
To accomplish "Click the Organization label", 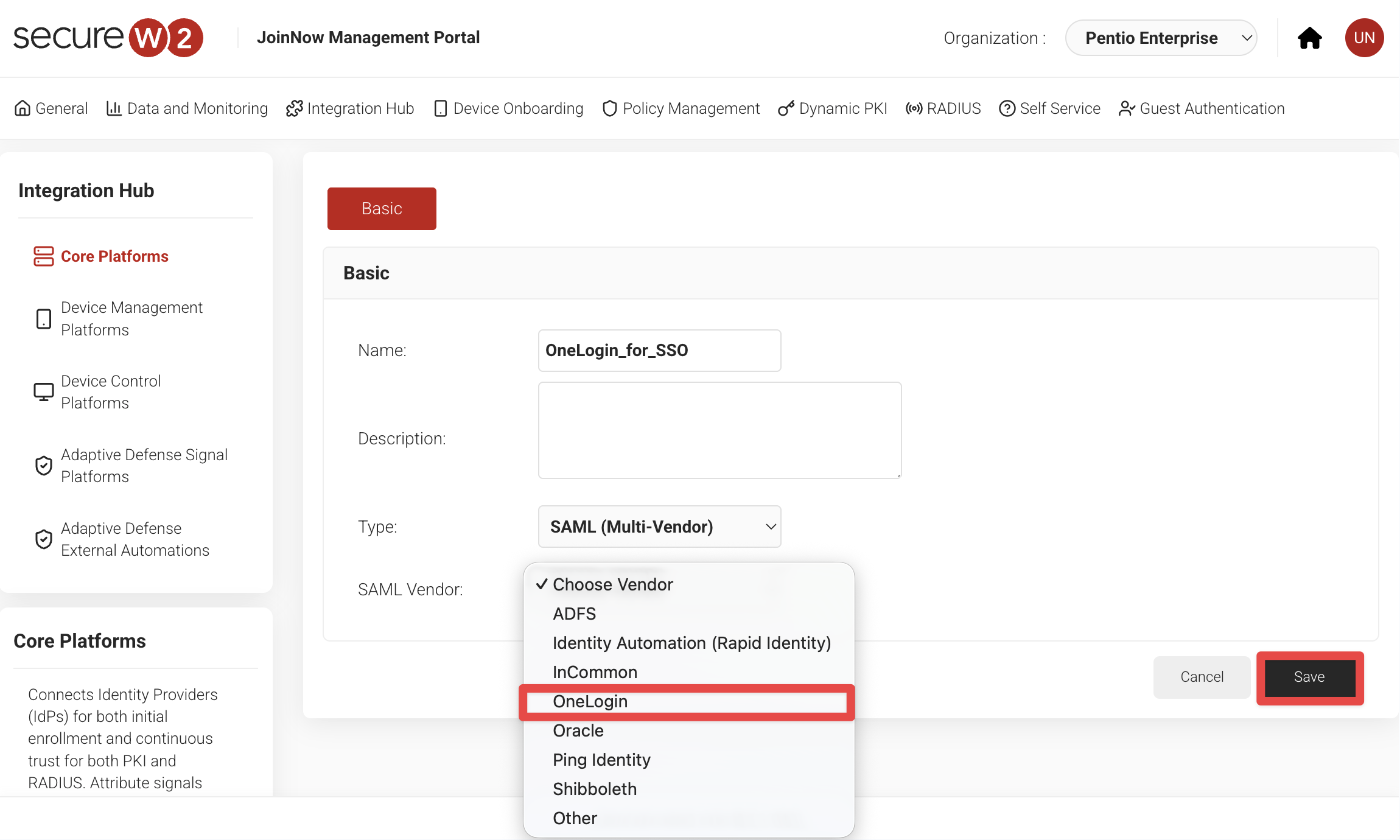I will (995, 38).
